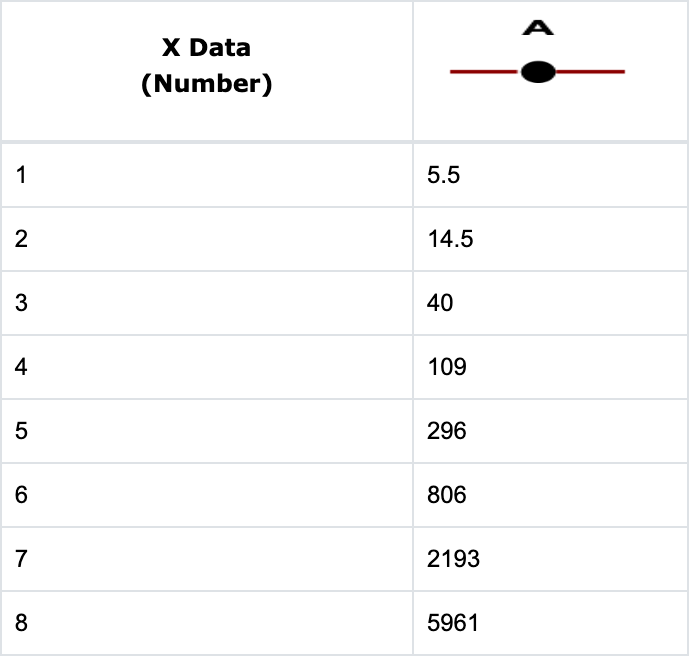Viewport: 689px width, 656px height.
Task: Click the red legend line left of the dot
Action: 483,72
